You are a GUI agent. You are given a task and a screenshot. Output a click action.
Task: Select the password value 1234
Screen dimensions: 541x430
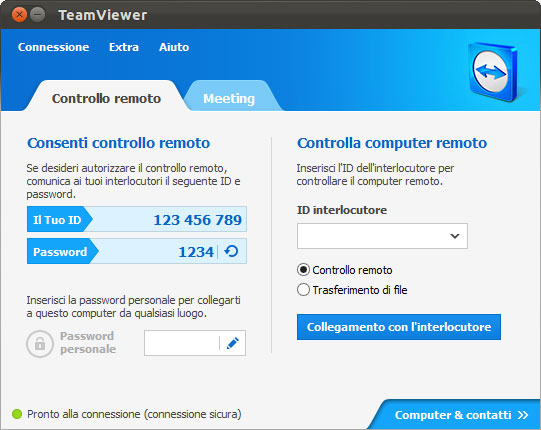[196, 252]
